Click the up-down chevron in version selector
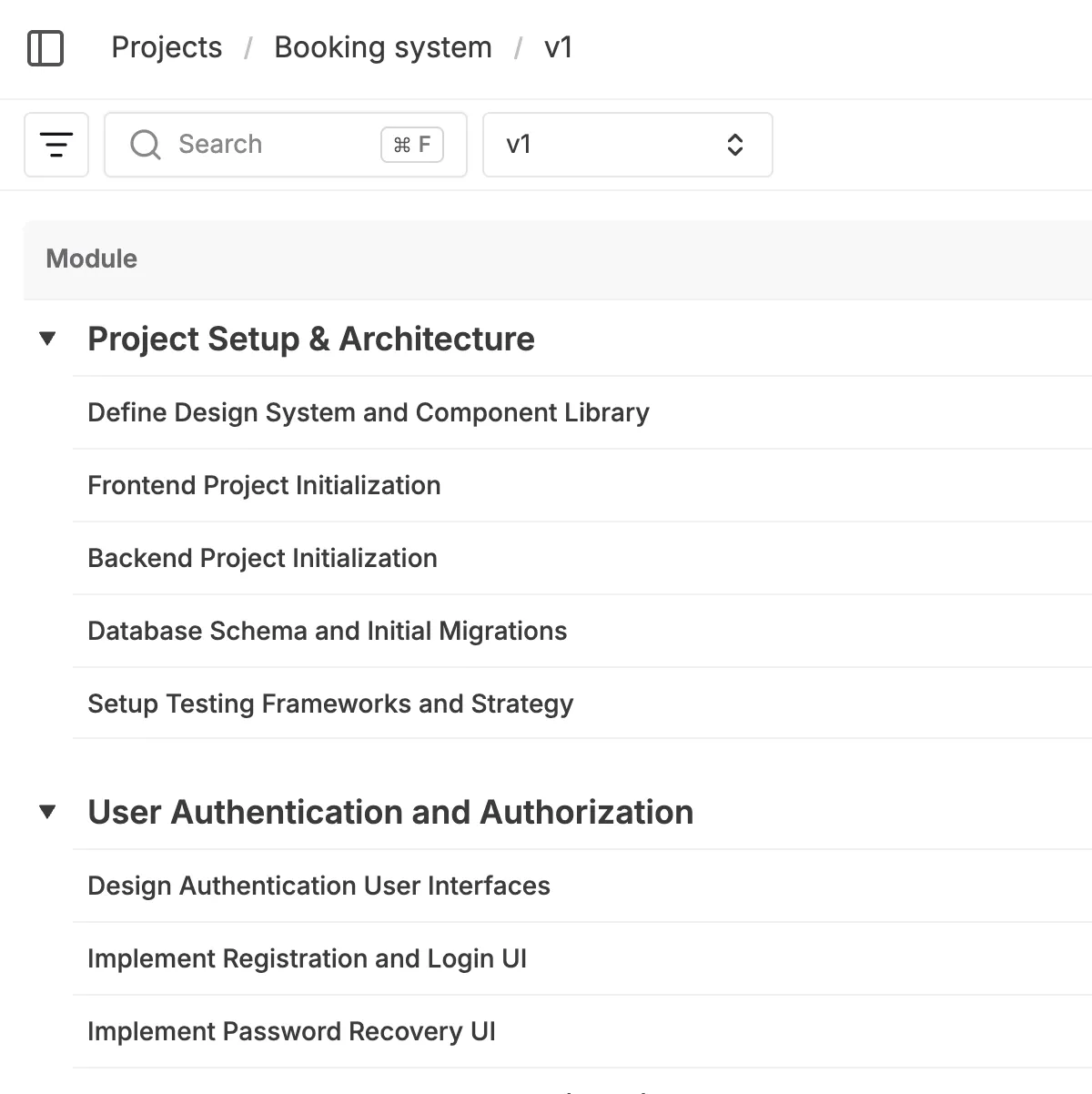This screenshot has width=1092, height=1094. 734,145
